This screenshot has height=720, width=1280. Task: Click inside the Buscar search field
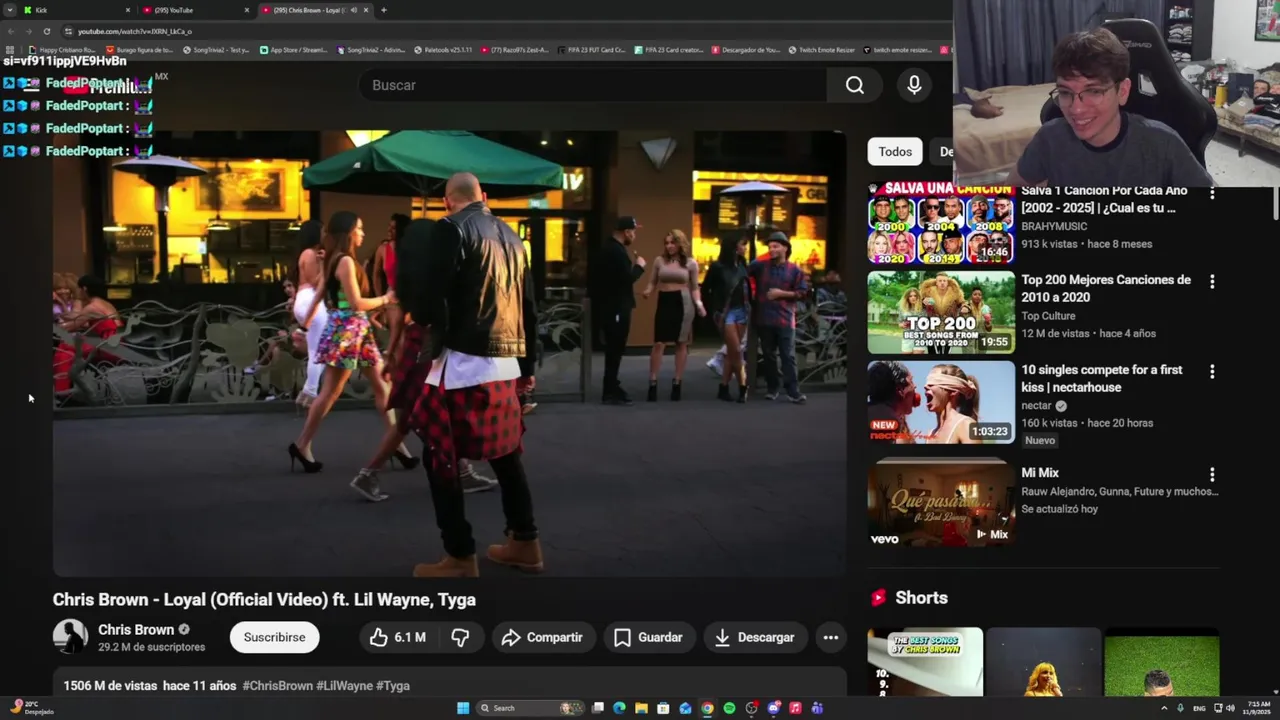[592, 85]
